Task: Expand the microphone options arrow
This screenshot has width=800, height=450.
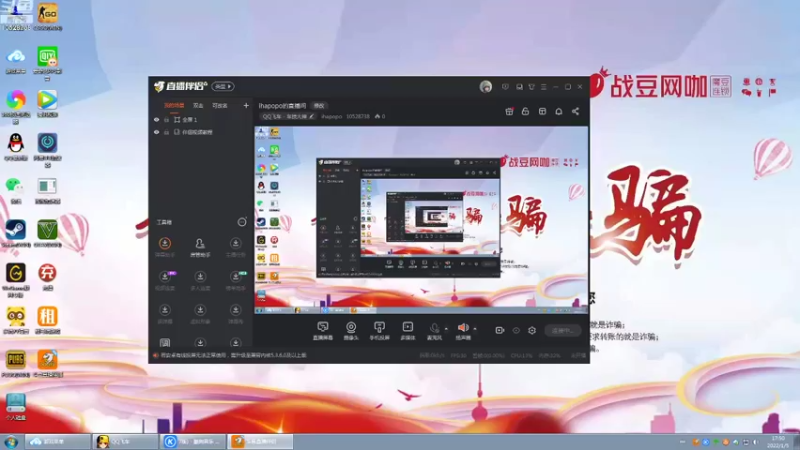Action: [446, 329]
